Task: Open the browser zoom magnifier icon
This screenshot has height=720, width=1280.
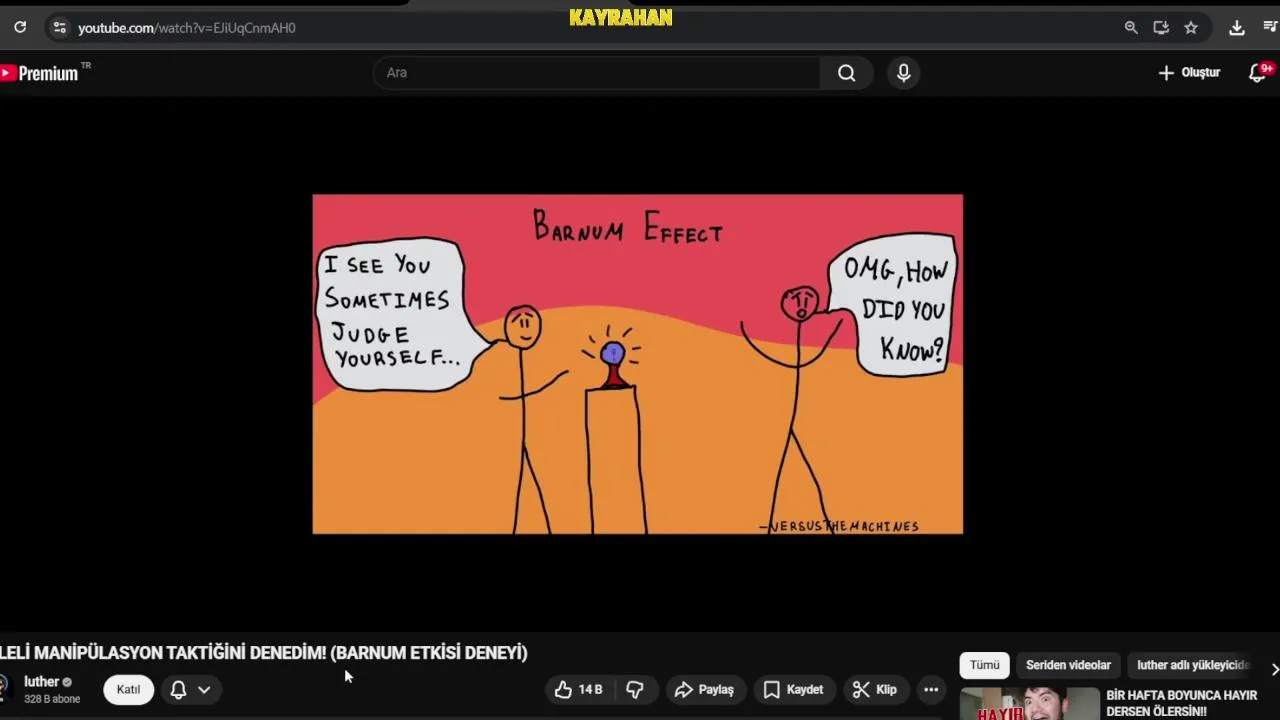Action: (1131, 28)
